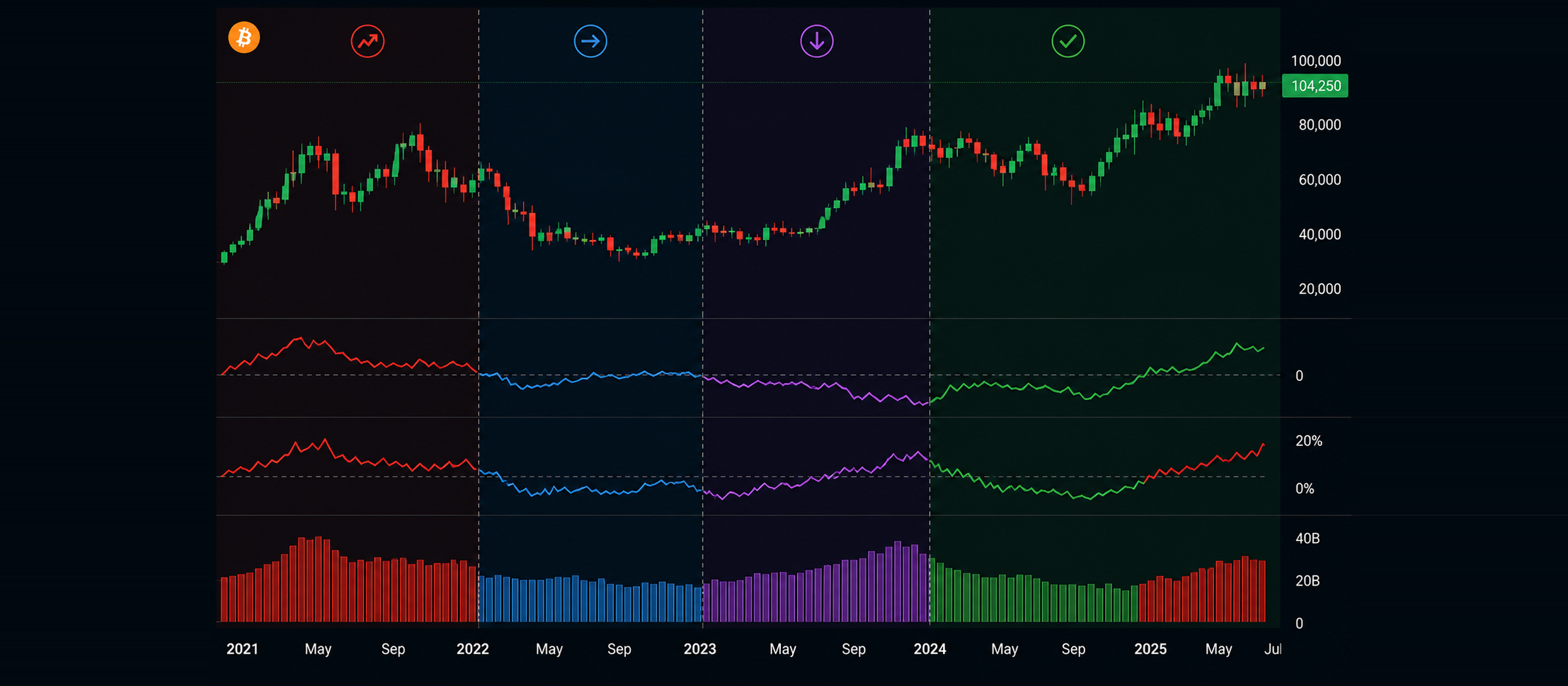Viewport: 1568px width, 686px height.
Task: Click the 2021 year label on time axis
Action: pos(242,649)
